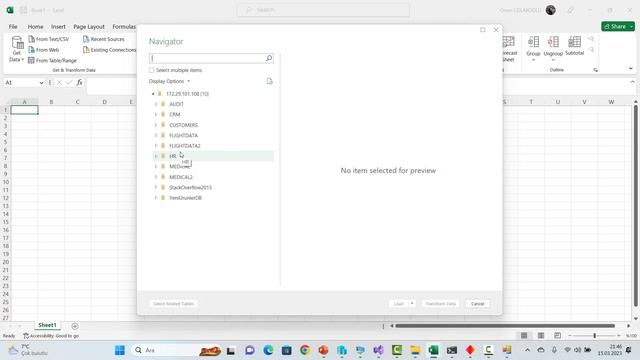Screen dimensions: 640x360
Task: Click the Cancel button in Navigator
Action: (478, 304)
